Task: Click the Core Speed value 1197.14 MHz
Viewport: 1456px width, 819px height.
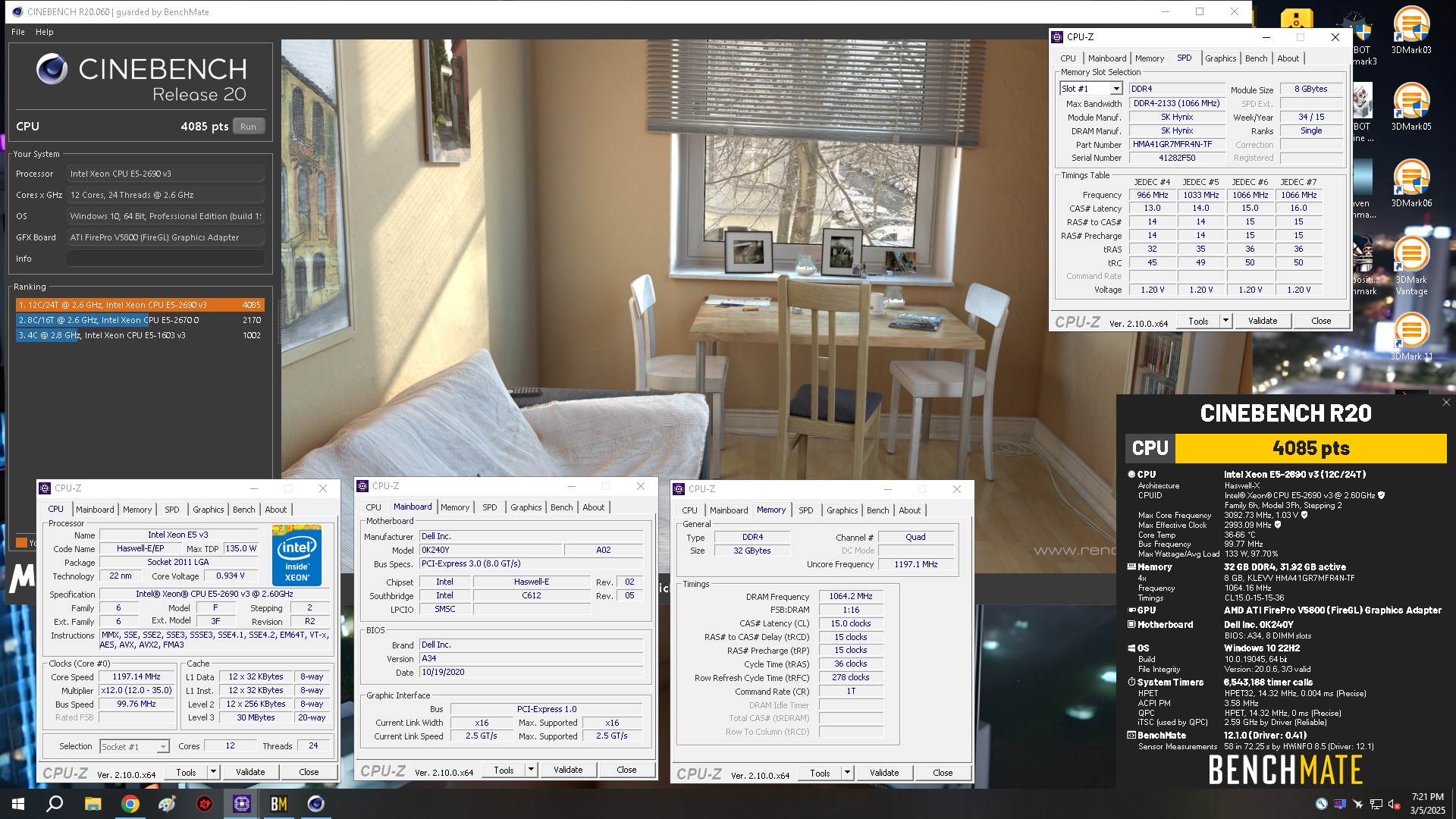Action: pos(136,676)
